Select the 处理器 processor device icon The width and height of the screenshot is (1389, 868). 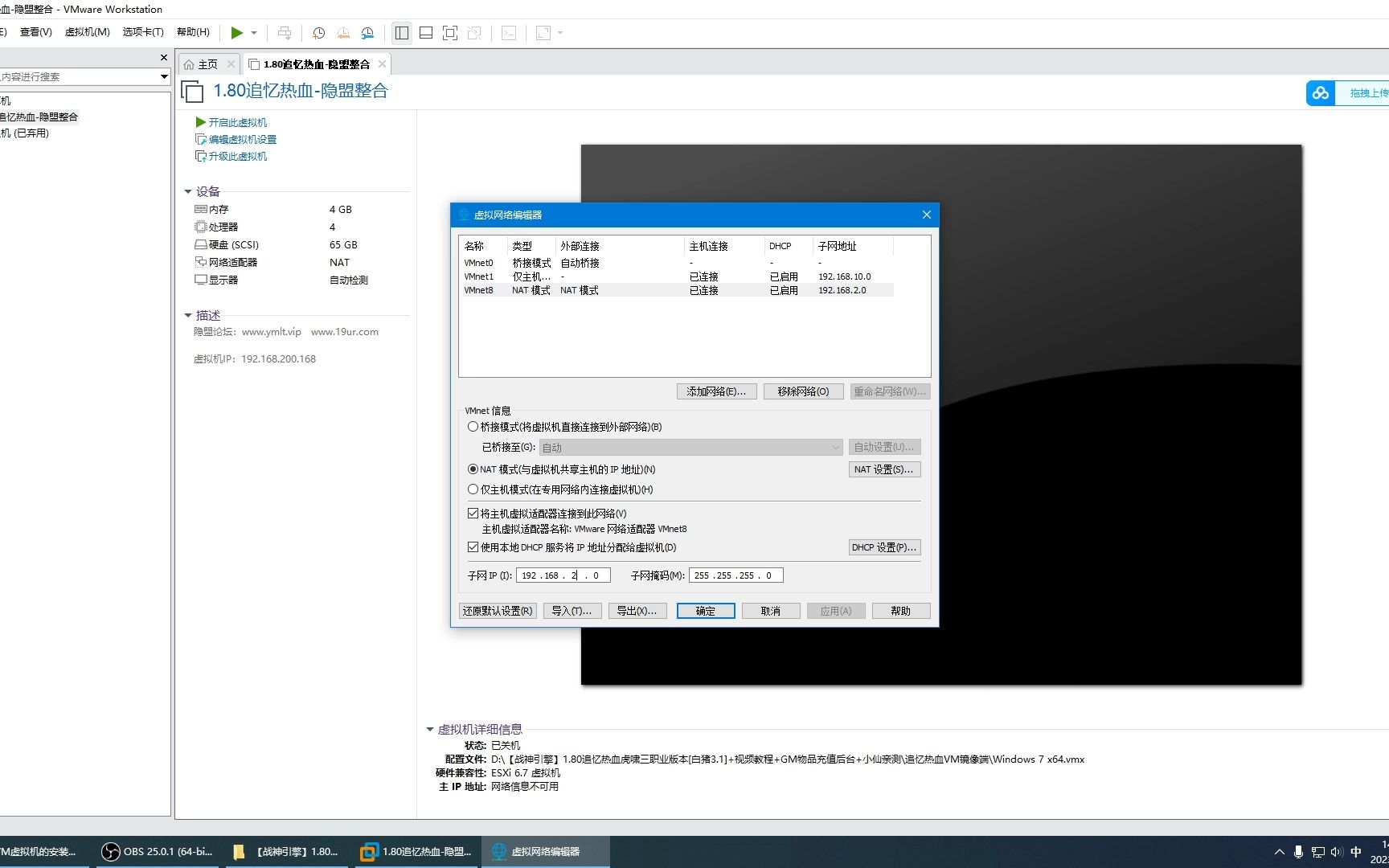coord(201,227)
